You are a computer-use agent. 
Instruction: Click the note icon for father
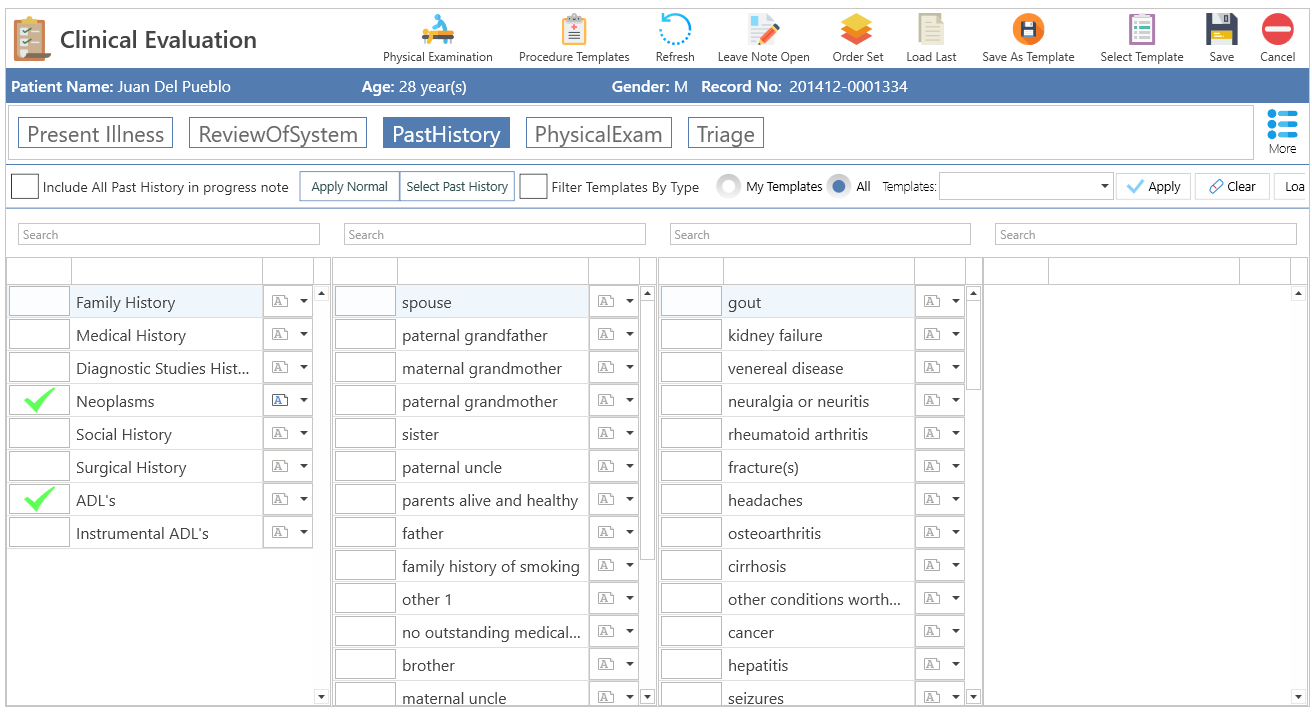pyautogui.click(x=606, y=533)
